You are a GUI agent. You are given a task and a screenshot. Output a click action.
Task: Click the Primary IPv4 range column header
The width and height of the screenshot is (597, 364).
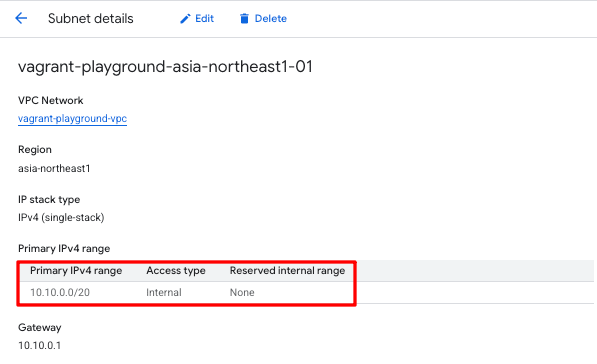(x=76, y=270)
